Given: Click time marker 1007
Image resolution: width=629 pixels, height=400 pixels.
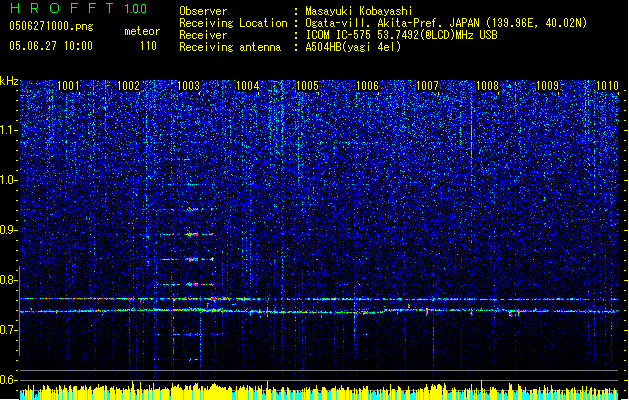Looking at the screenshot, I should click(x=427, y=86).
